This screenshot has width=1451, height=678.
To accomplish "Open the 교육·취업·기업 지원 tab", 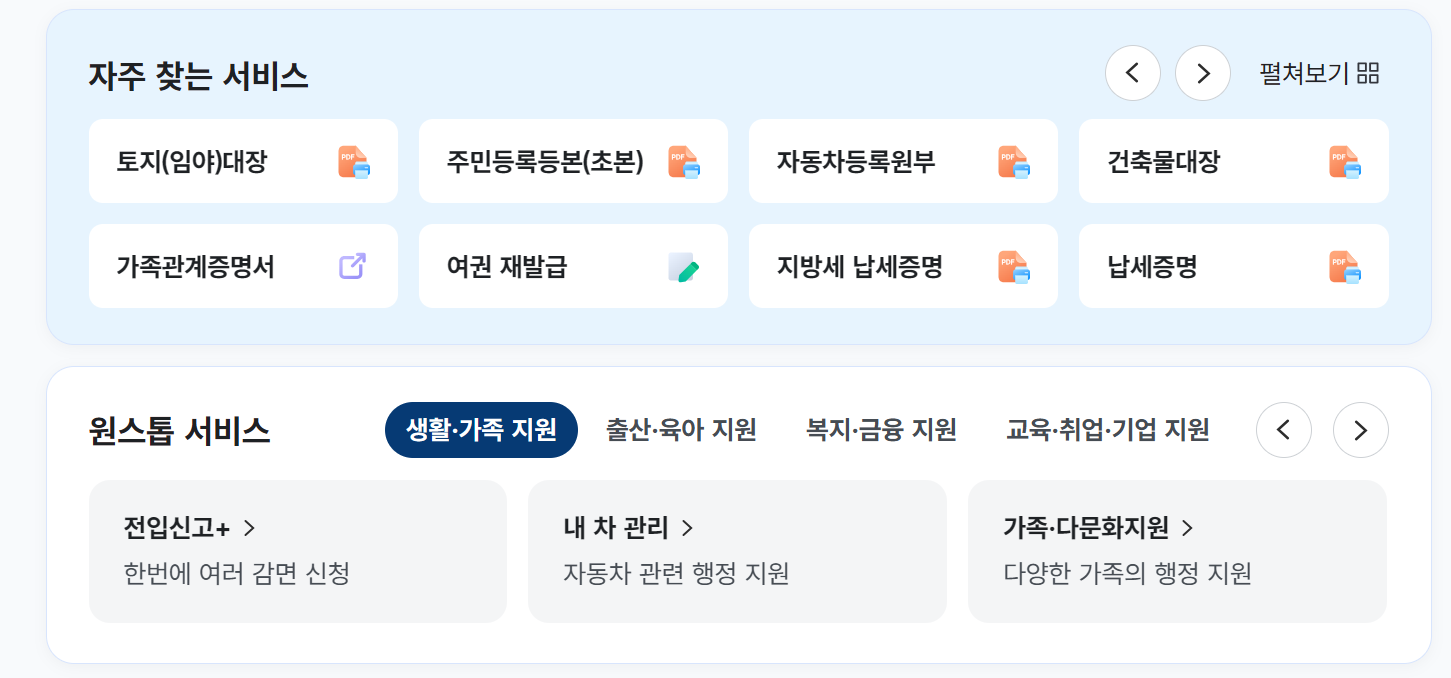I will [x=1108, y=430].
